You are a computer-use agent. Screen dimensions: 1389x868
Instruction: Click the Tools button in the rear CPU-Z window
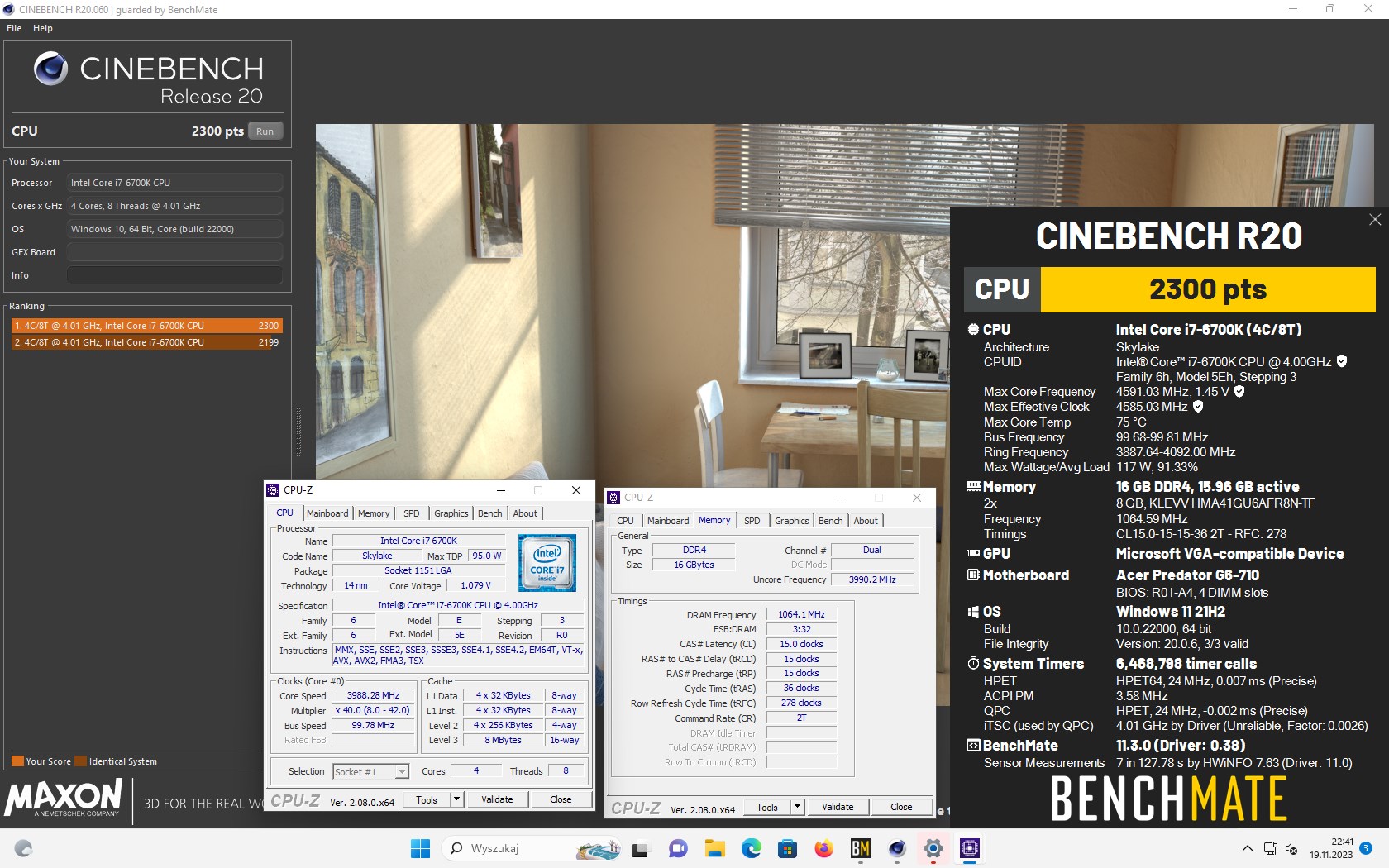point(767,807)
